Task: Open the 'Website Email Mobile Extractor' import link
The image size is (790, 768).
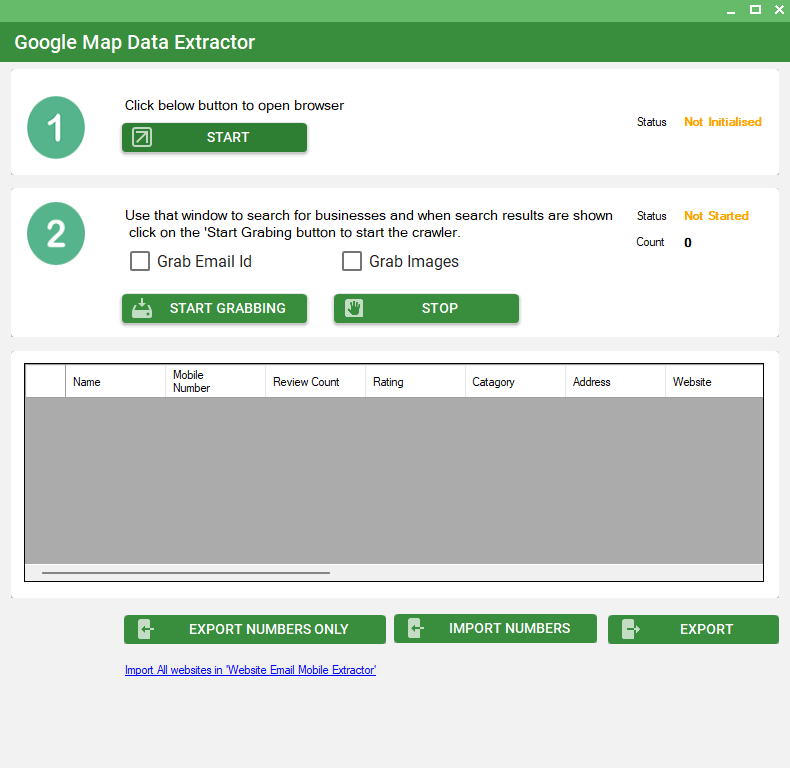Action: click(x=250, y=670)
